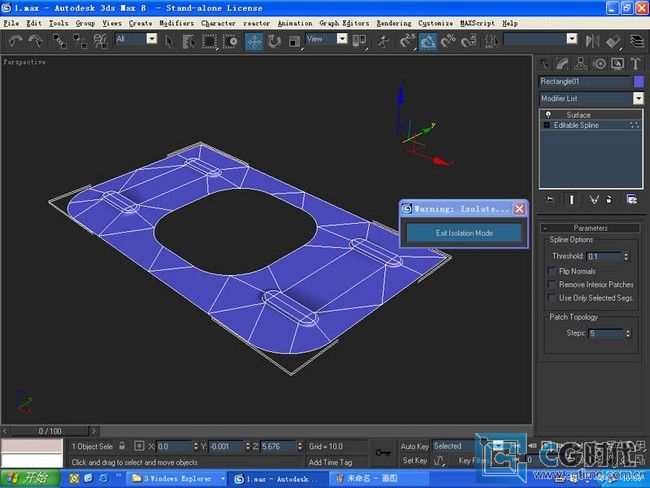Activate the Select and Scale tool
This screenshot has width=650, height=488.
coord(294,41)
